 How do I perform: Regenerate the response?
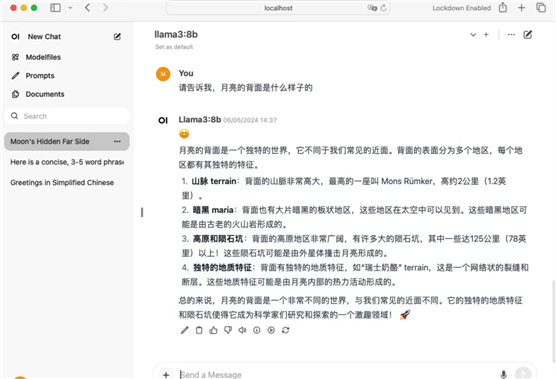(285, 330)
